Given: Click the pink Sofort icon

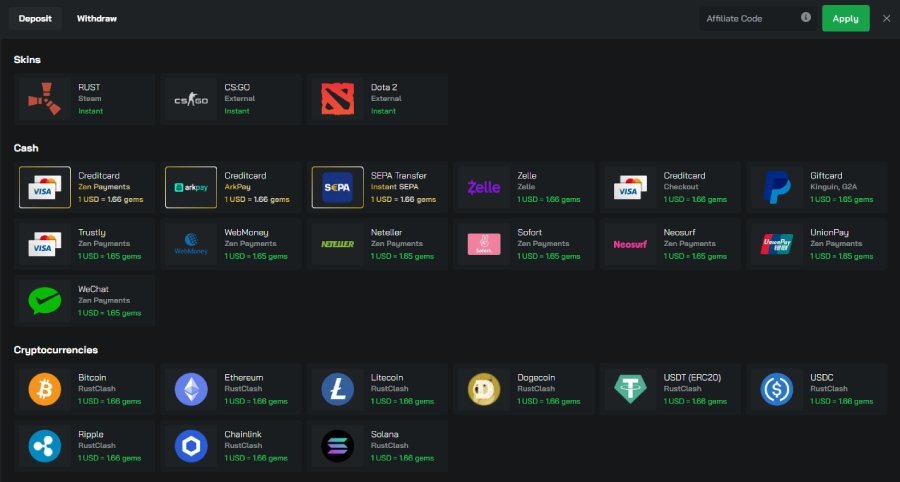Looking at the screenshot, I should [x=484, y=244].
